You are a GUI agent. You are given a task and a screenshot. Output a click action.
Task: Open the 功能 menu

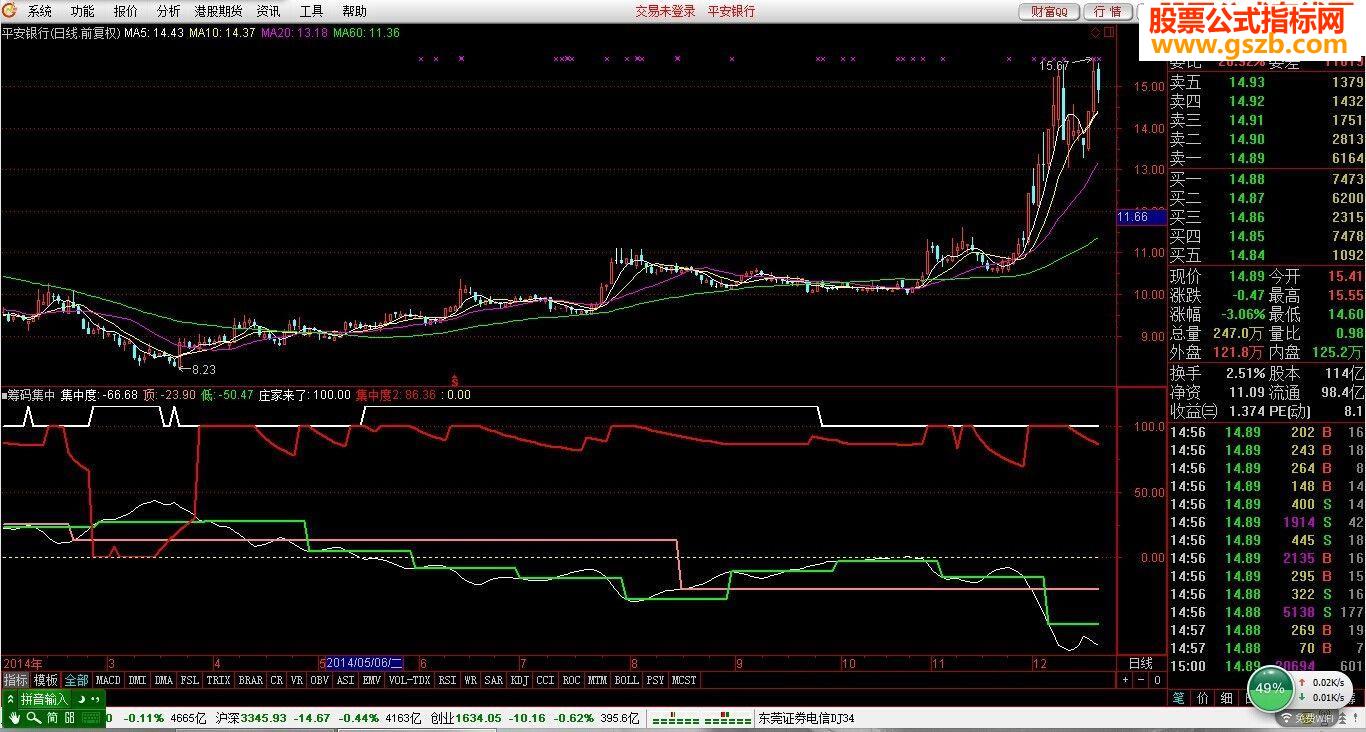[83, 11]
